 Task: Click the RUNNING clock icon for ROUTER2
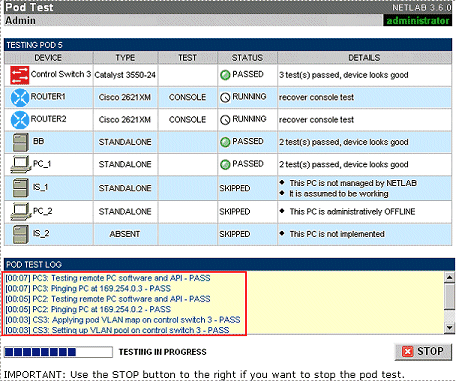[225, 120]
